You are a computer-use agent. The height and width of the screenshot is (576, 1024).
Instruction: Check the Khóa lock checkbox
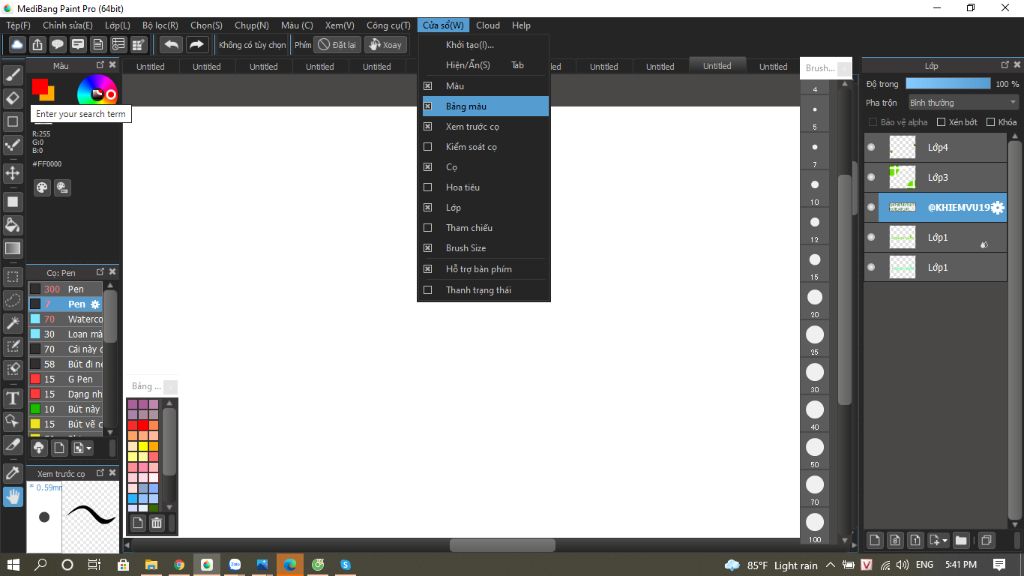tap(991, 122)
